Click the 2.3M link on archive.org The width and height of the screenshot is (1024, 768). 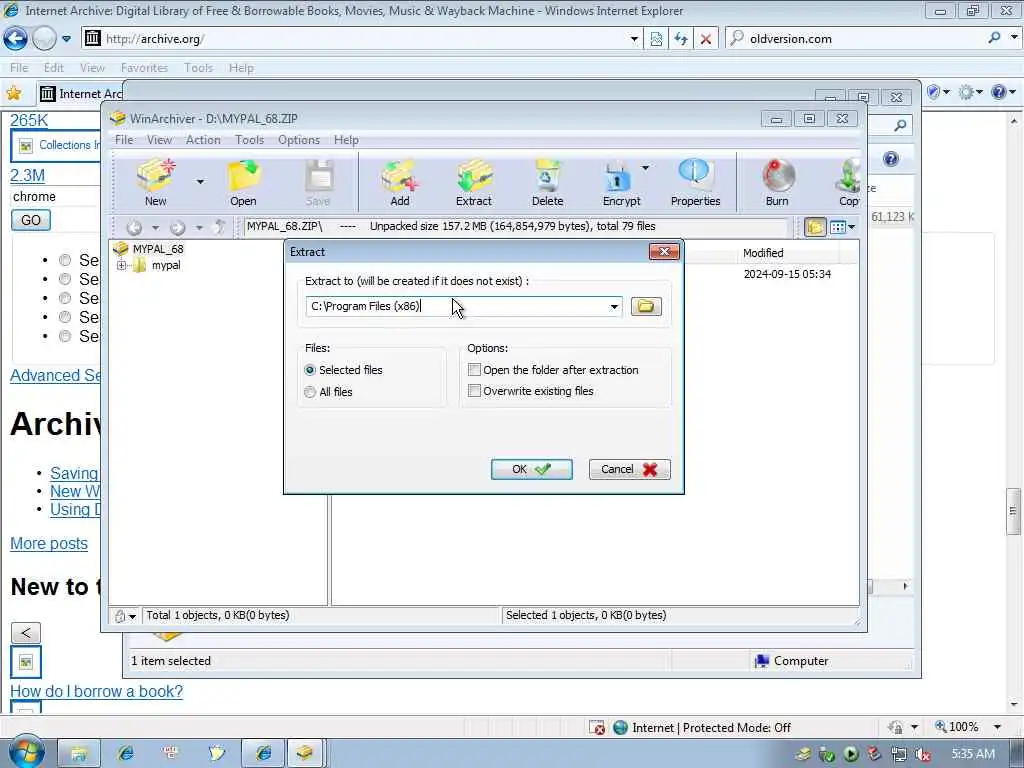[27, 176]
